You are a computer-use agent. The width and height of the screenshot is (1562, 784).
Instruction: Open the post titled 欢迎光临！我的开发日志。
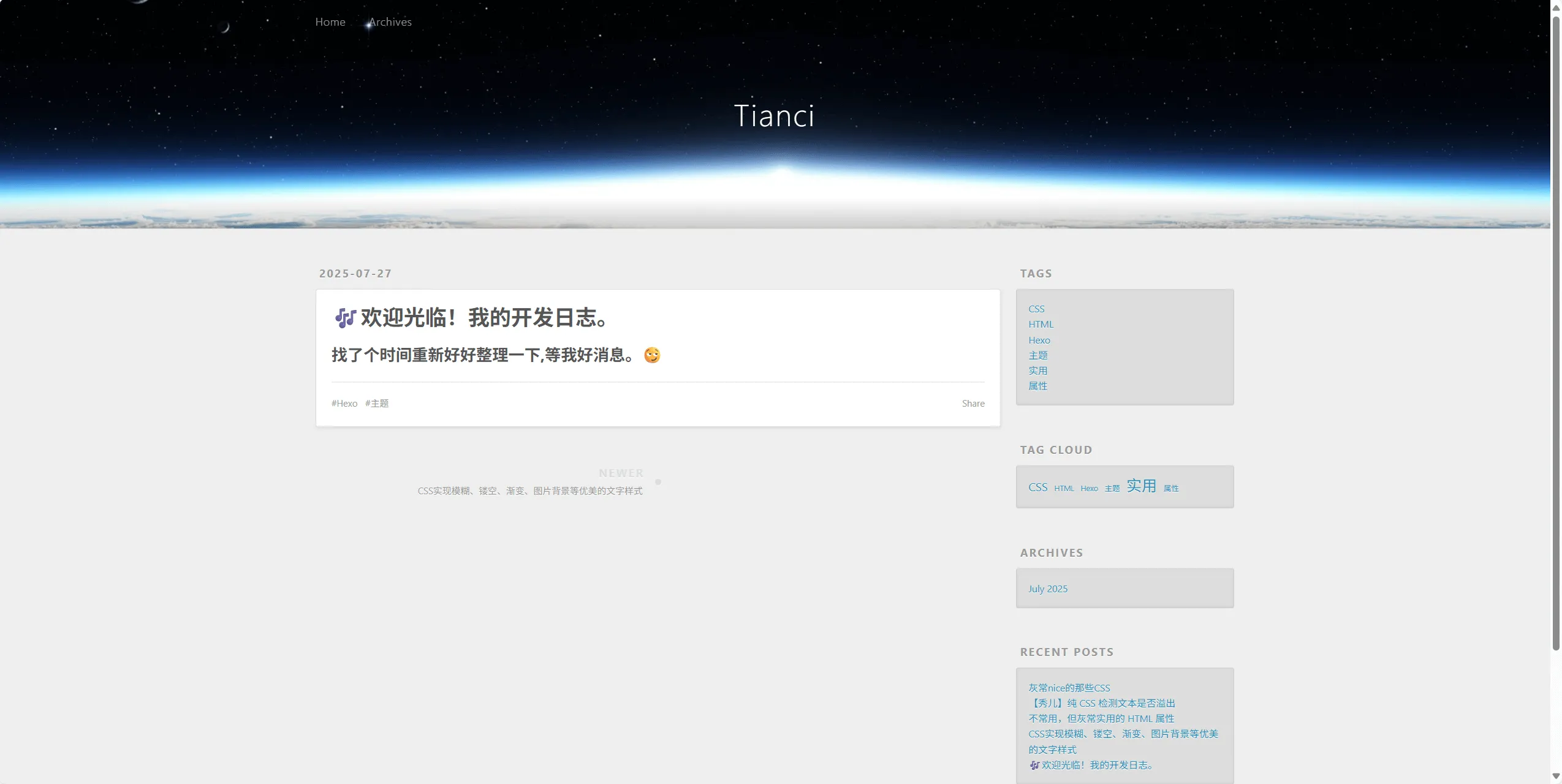point(484,317)
